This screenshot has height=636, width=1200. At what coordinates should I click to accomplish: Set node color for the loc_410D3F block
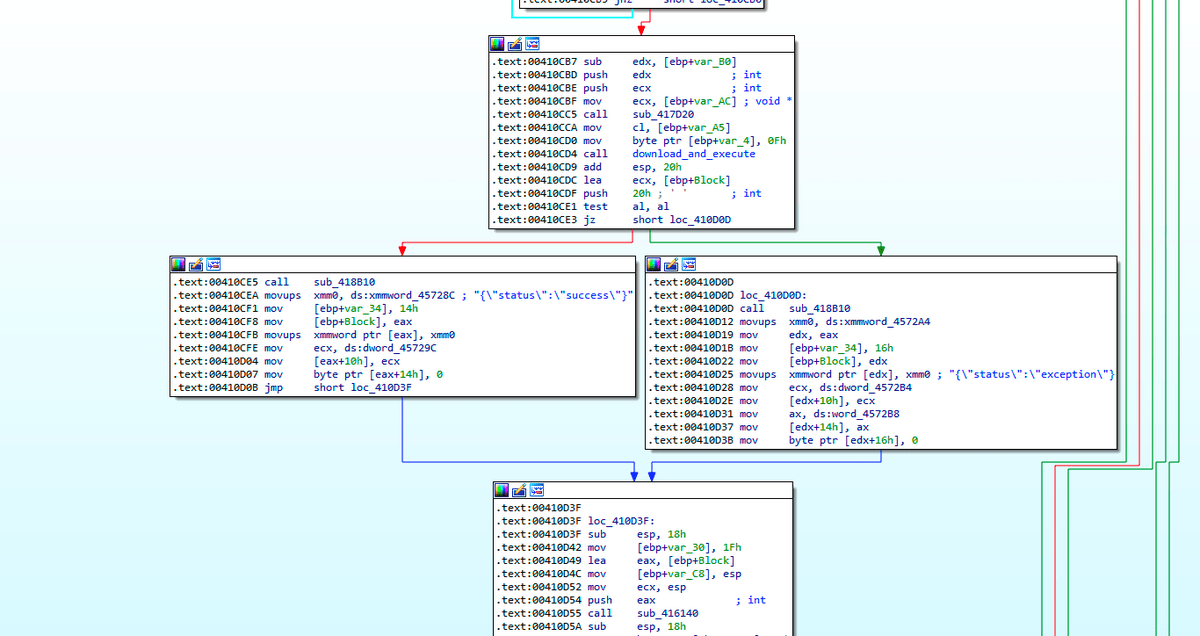tap(503, 490)
